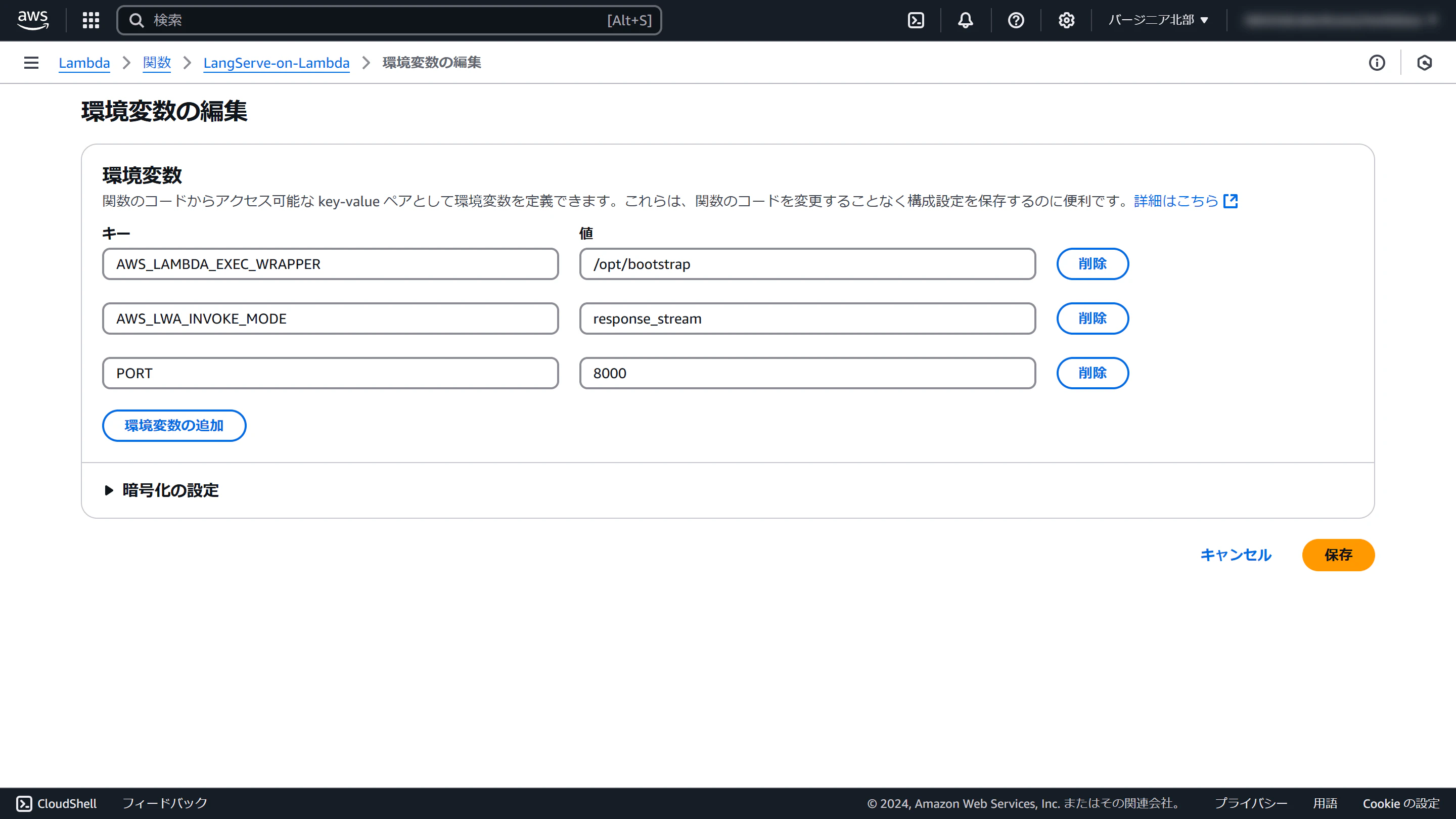This screenshot has height=819, width=1456.
Task: Open the help question mark menu
Action: [1016, 20]
